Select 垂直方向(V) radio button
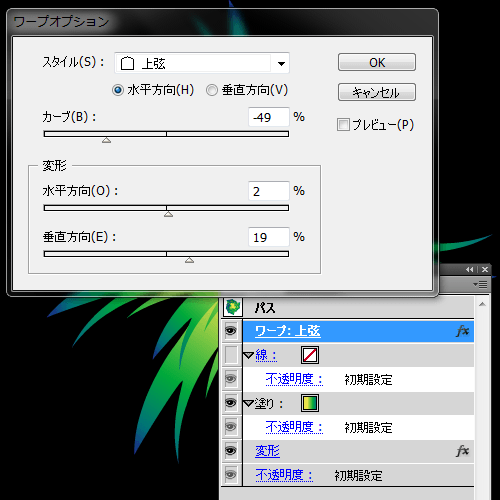500x500 pixels. click(212, 90)
